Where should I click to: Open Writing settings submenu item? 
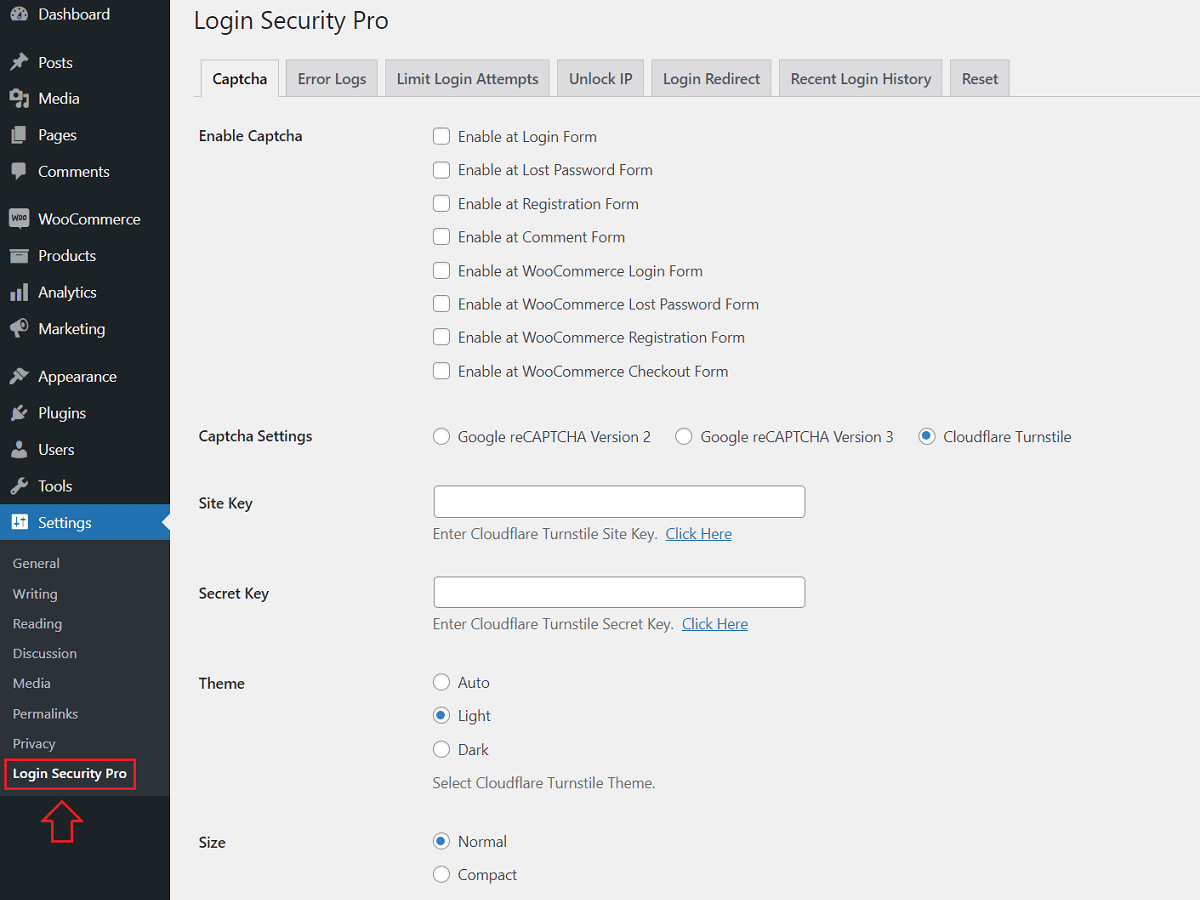35,593
